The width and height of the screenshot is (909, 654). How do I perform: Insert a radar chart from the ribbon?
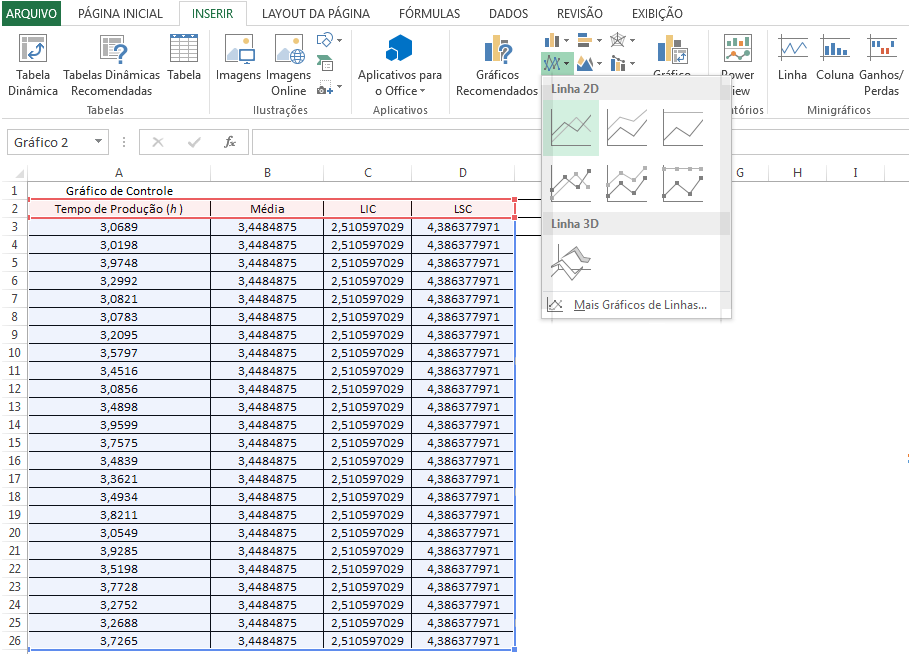(620, 40)
